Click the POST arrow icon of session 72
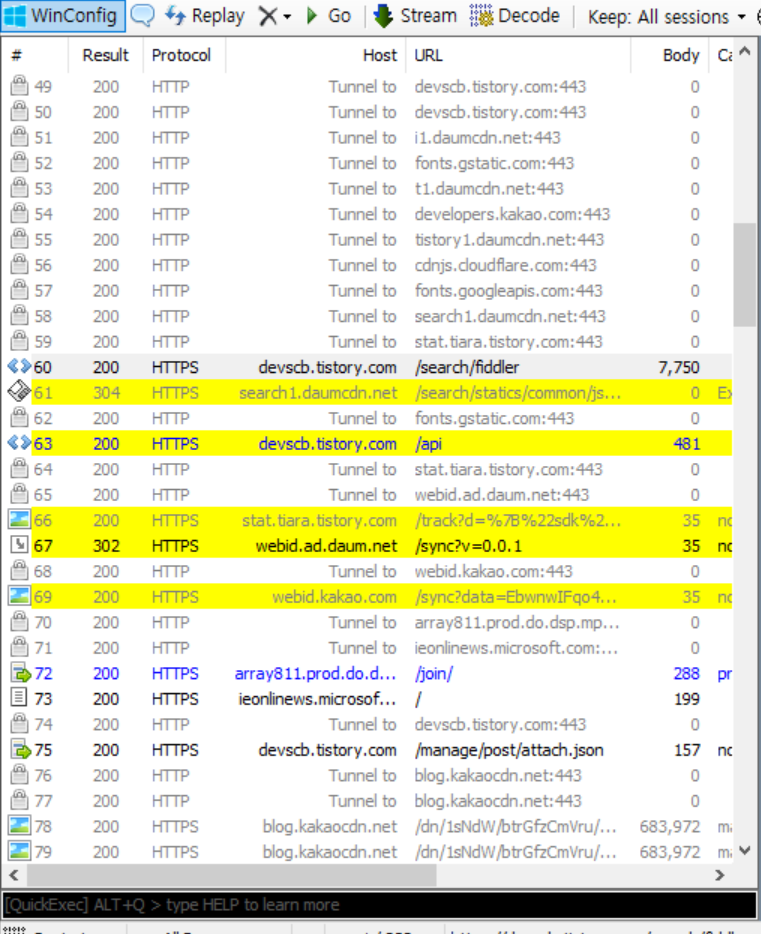761x934 pixels. tap(20, 673)
